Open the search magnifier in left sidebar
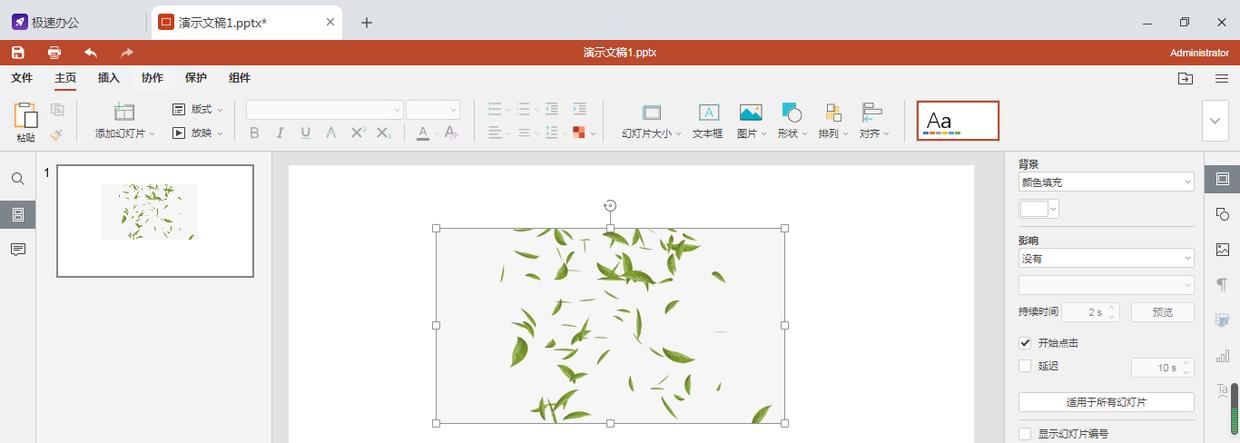The height and width of the screenshot is (443, 1240). (18, 179)
